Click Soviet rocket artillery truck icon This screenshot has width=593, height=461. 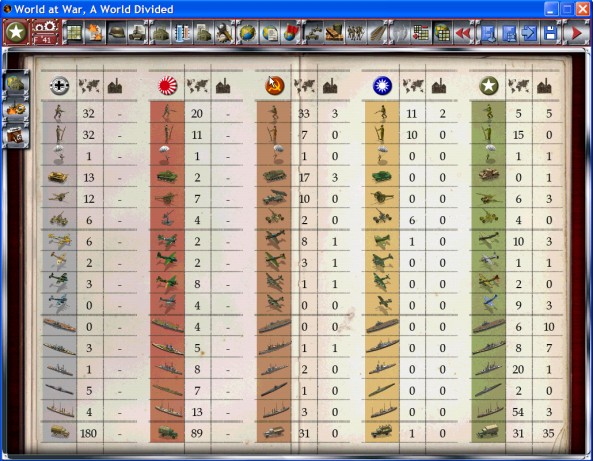point(275,198)
